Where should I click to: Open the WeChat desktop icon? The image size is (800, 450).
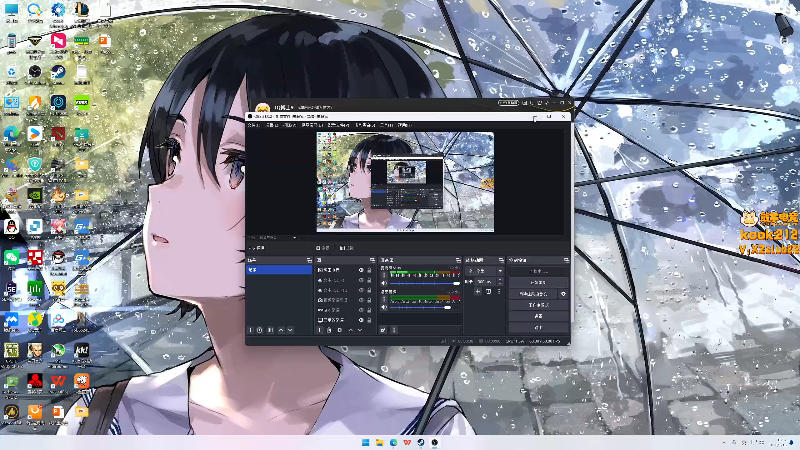11,257
